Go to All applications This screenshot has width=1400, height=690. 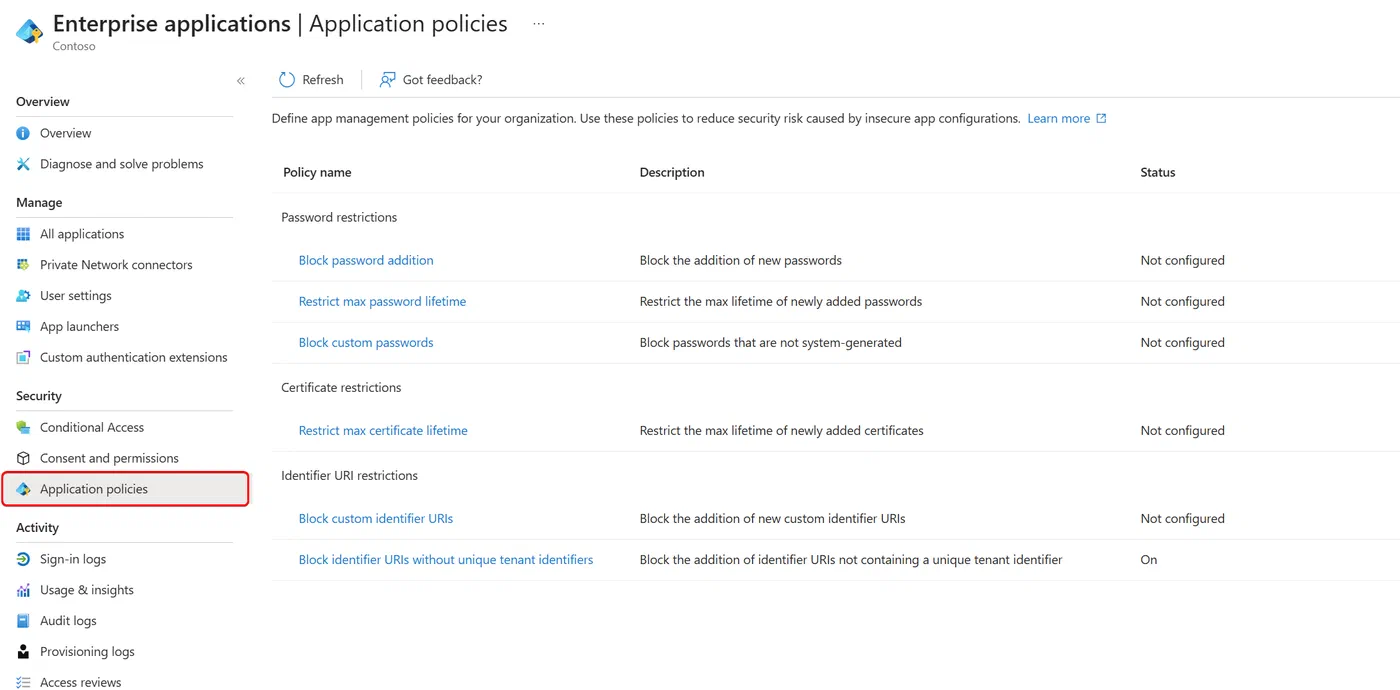click(x=82, y=234)
